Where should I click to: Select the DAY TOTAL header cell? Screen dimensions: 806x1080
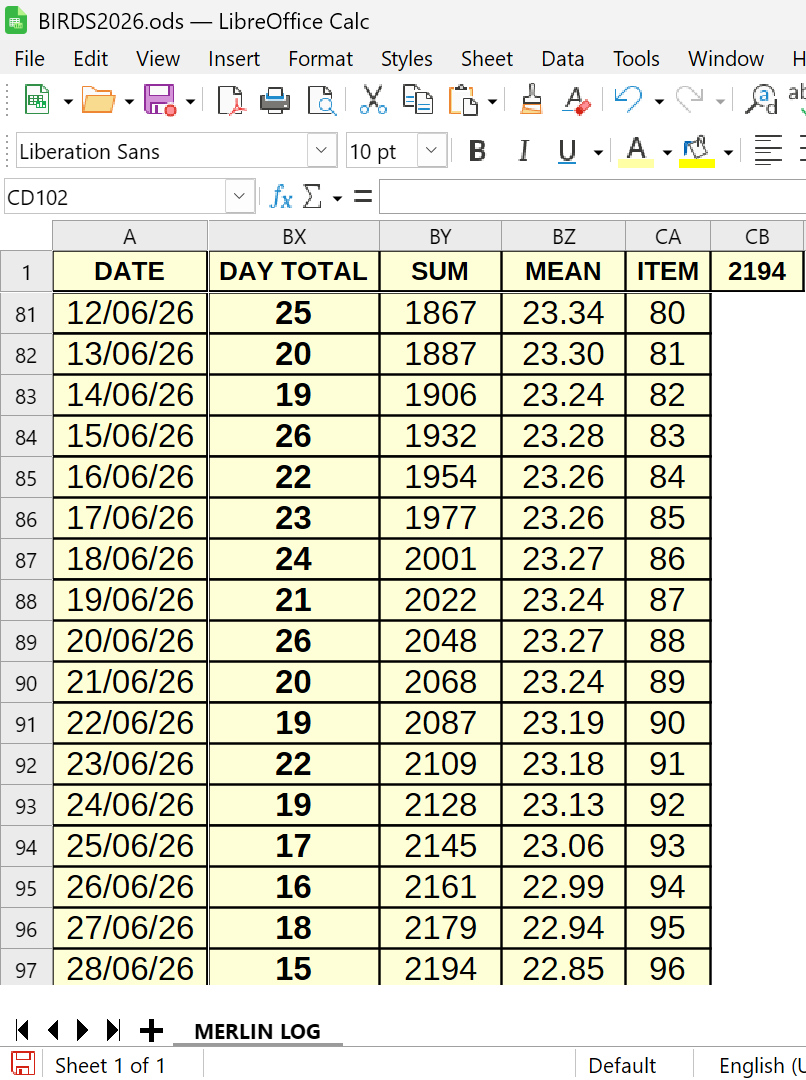point(293,271)
